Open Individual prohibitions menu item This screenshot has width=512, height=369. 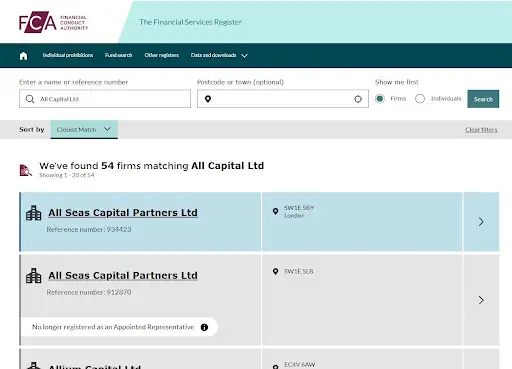tap(68, 55)
